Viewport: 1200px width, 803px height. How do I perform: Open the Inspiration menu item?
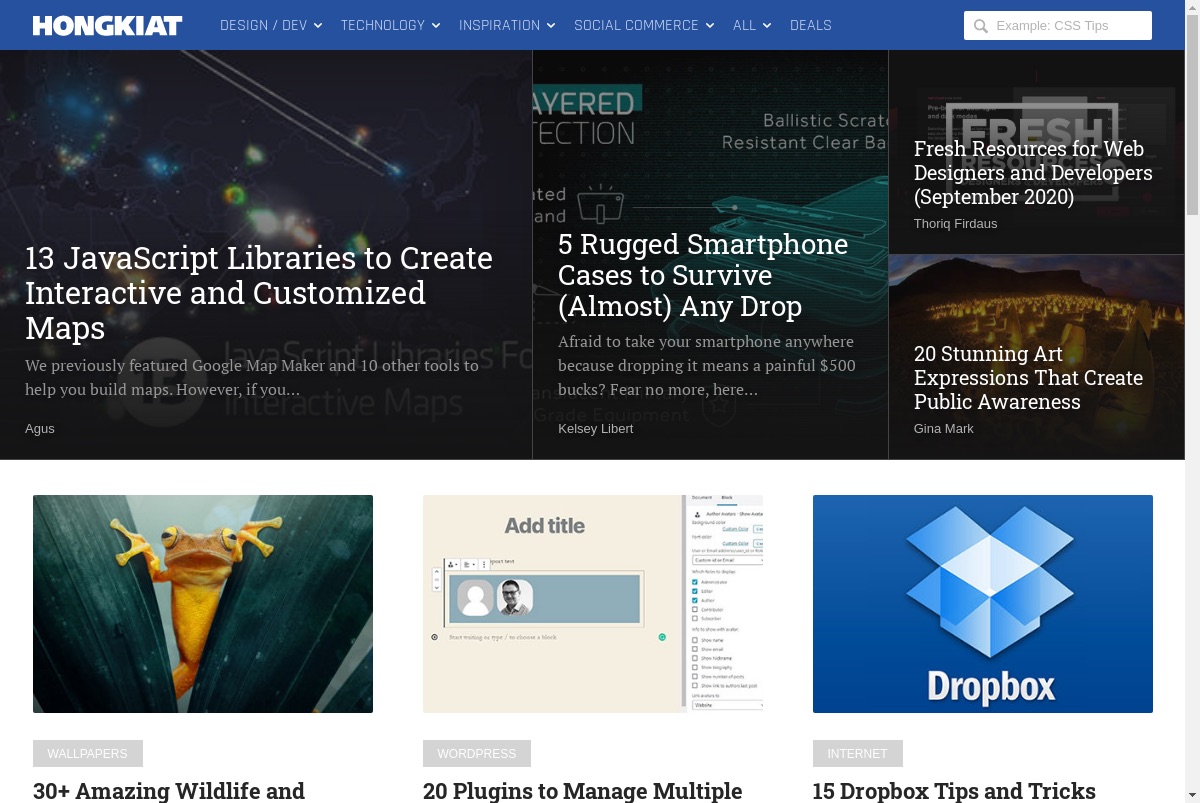click(499, 25)
